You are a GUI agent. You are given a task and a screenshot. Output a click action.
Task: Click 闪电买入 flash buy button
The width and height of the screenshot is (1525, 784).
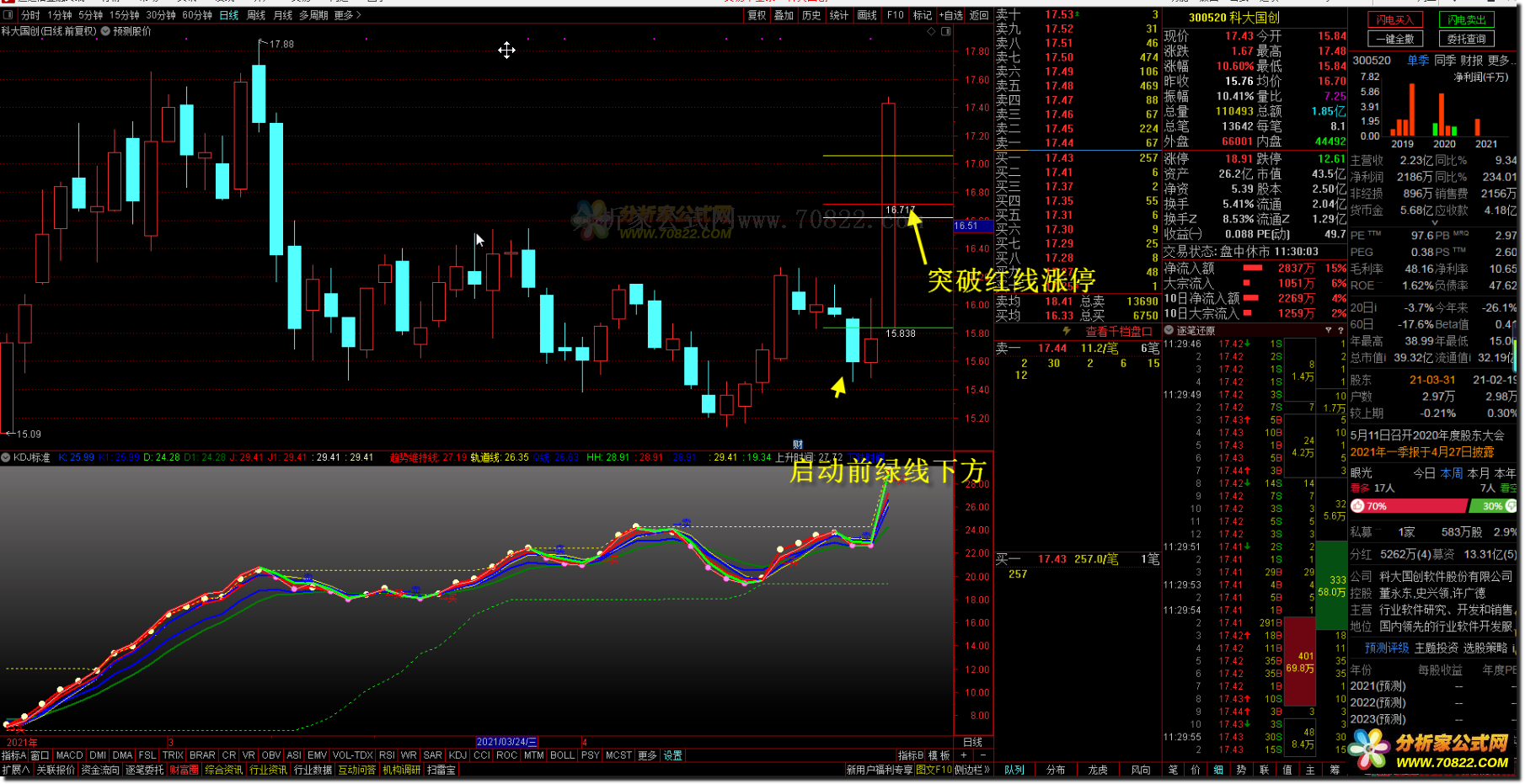1394,20
